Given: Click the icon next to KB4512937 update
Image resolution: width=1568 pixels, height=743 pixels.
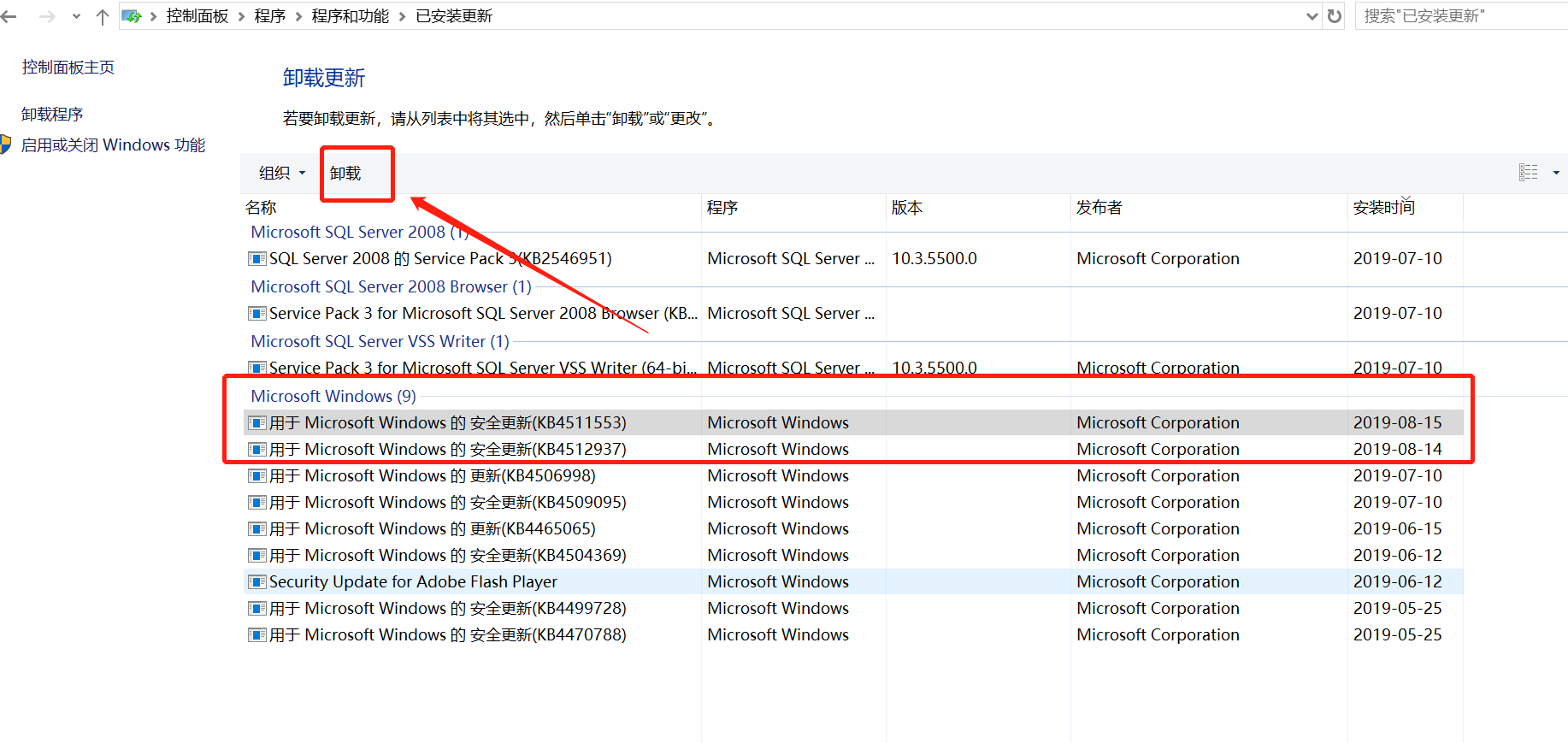Looking at the screenshot, I should coord(256,450).
